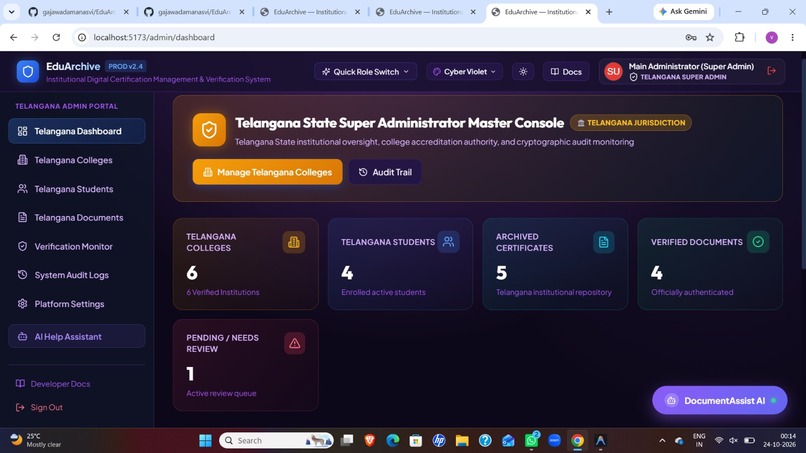Screen dimensions: 806x453
Task: Click 'Active review queue' text
Action: coord(221,393)
